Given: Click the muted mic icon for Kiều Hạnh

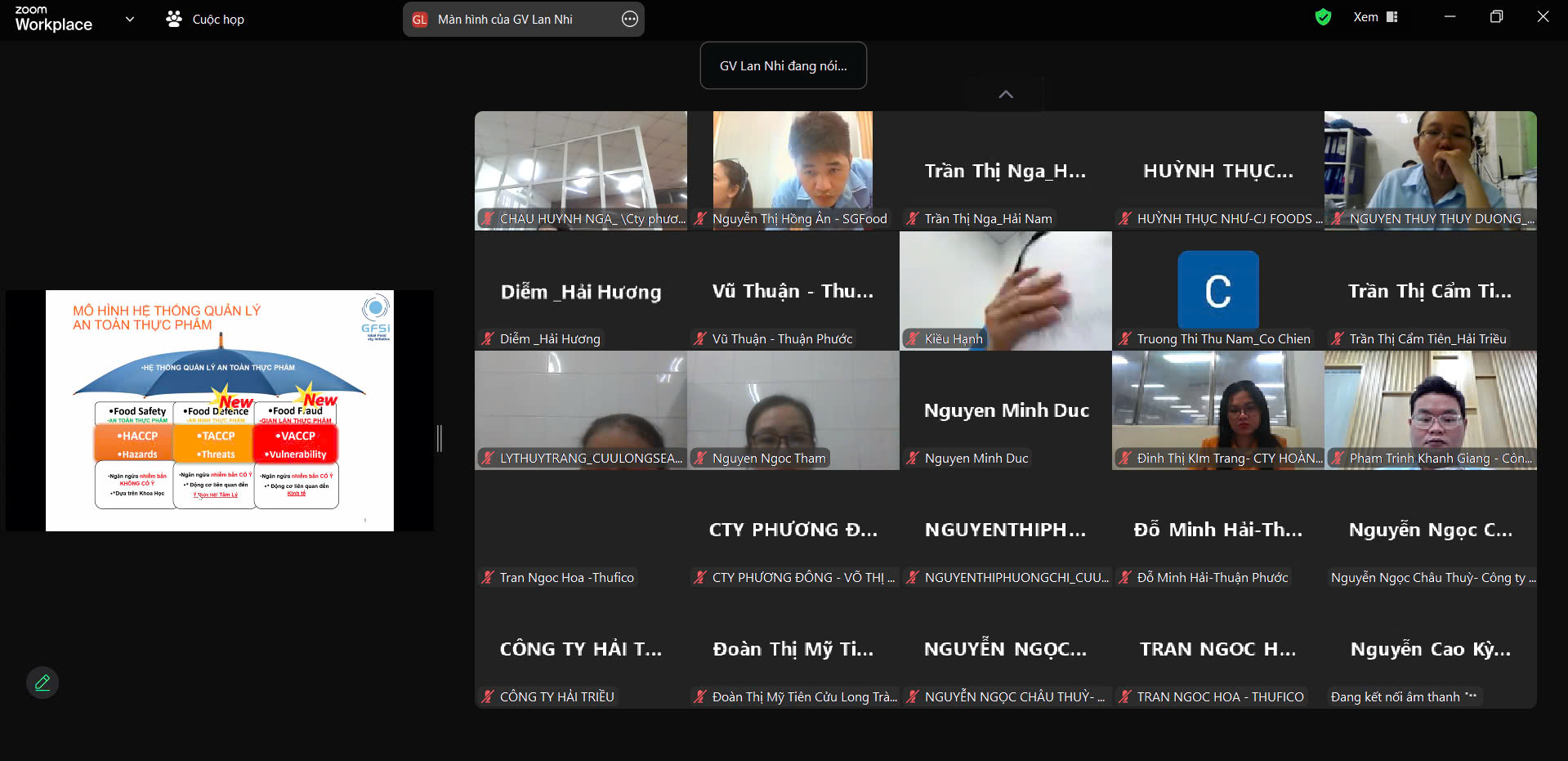Looking at the screenshot, I should [913, 338].
